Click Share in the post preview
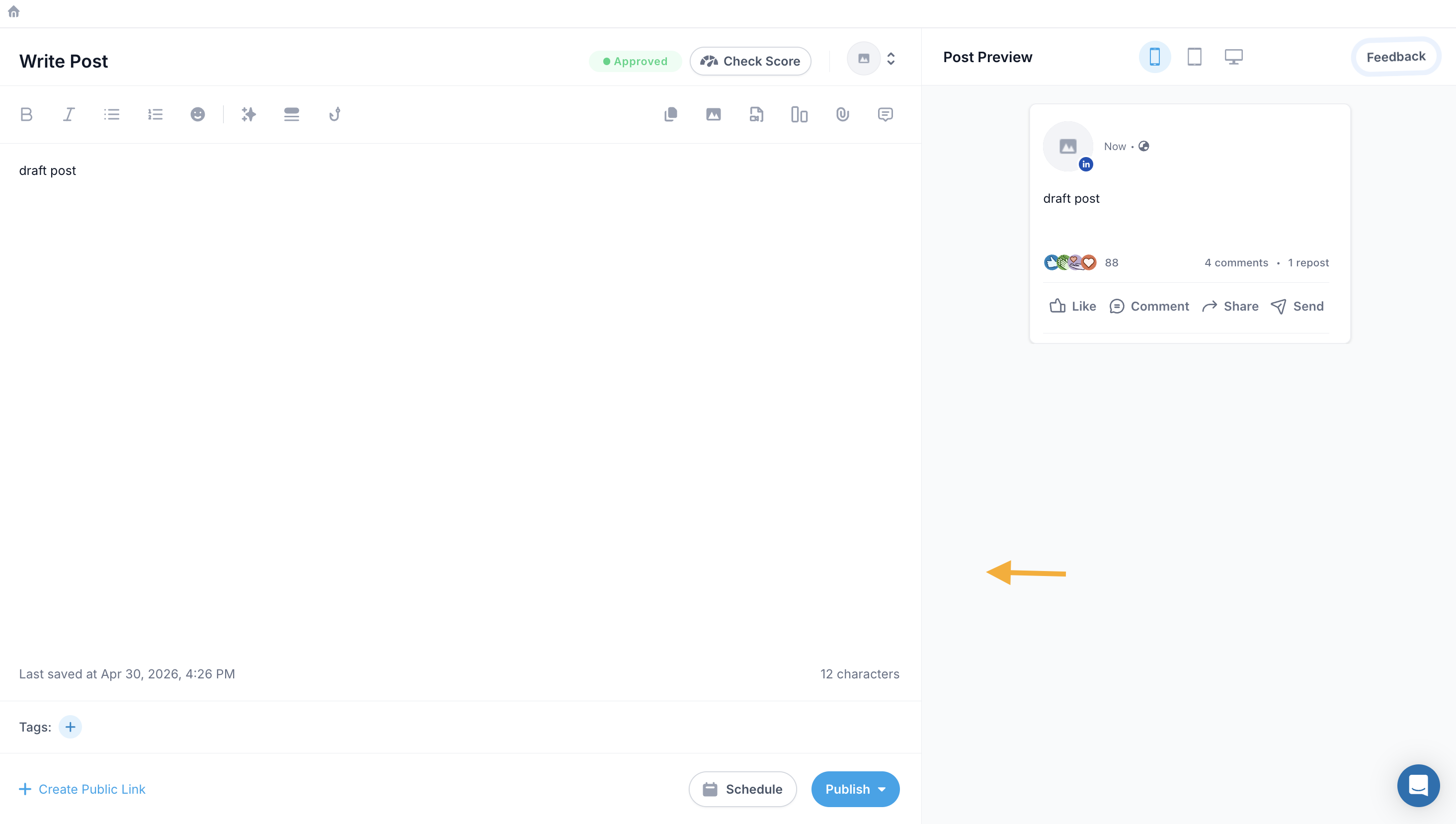1456x824 pixels. point(1230,306)
